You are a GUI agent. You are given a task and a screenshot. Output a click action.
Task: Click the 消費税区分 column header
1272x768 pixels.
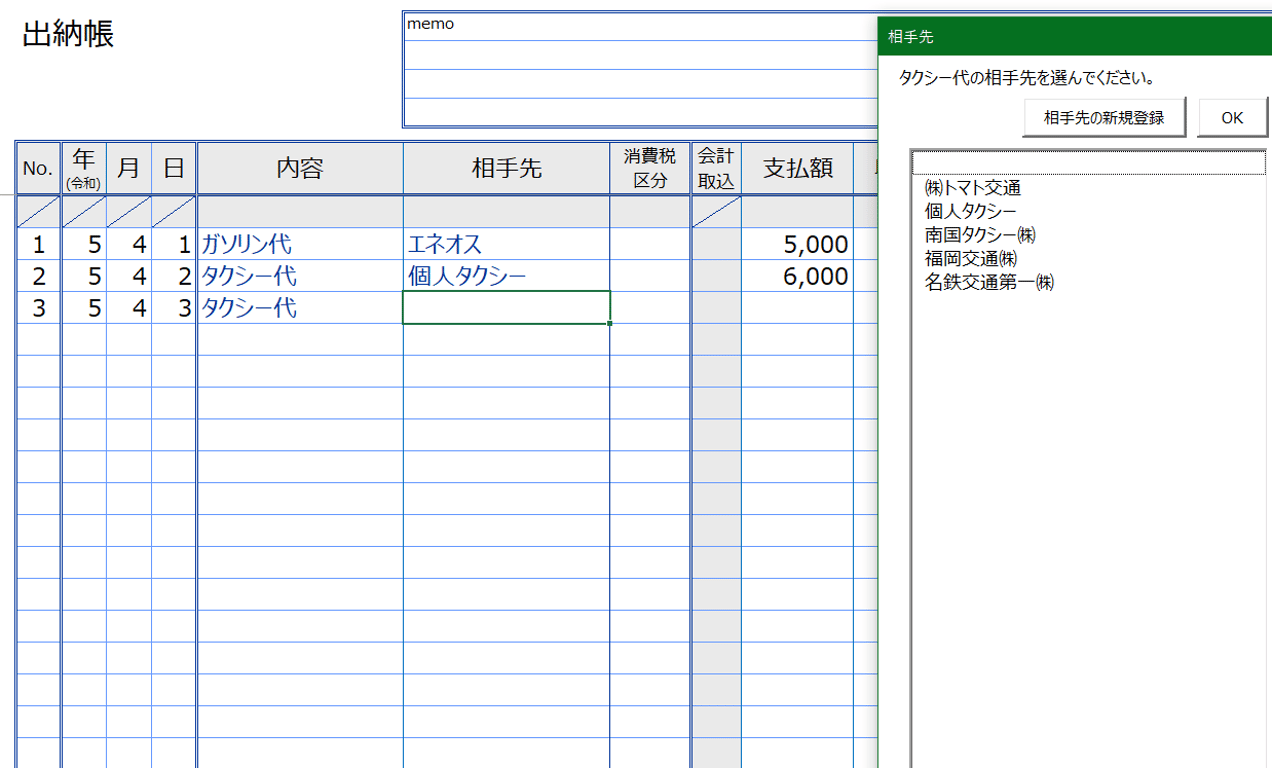648,167
